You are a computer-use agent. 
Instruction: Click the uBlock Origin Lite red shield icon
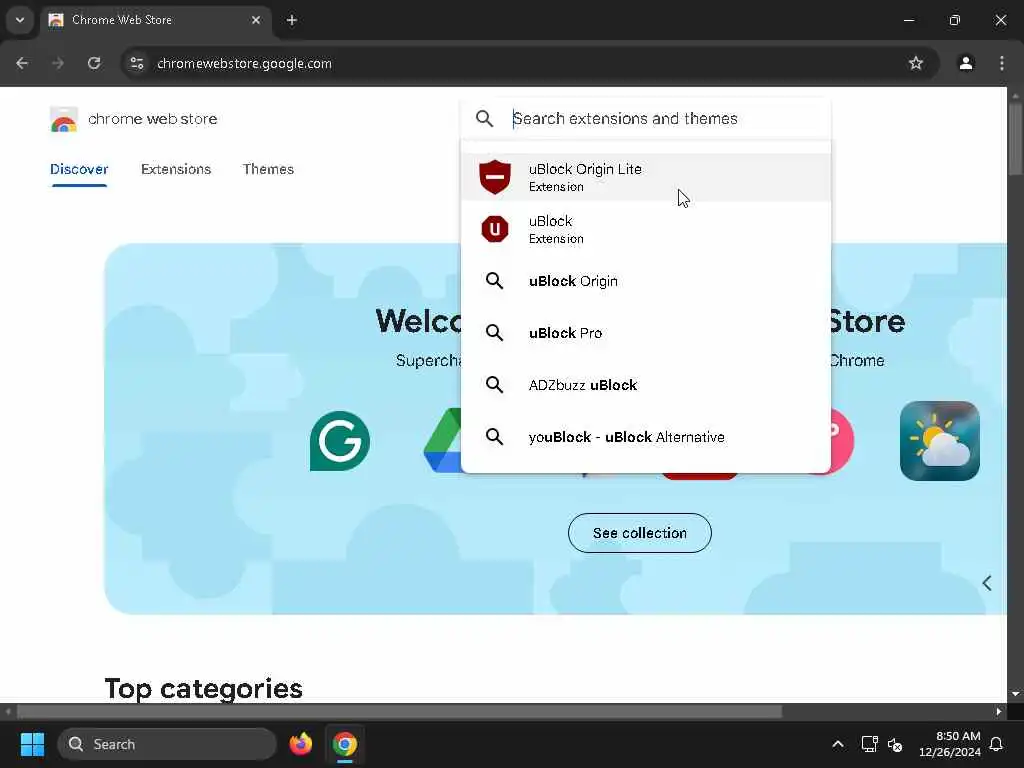(495, 177)
